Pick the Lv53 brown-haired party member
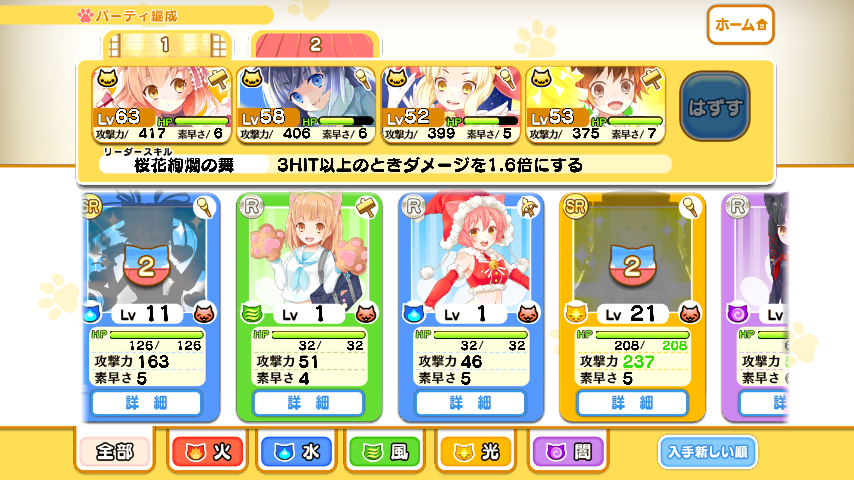This screenshot has height=480, width=854. tap(595, 105)
